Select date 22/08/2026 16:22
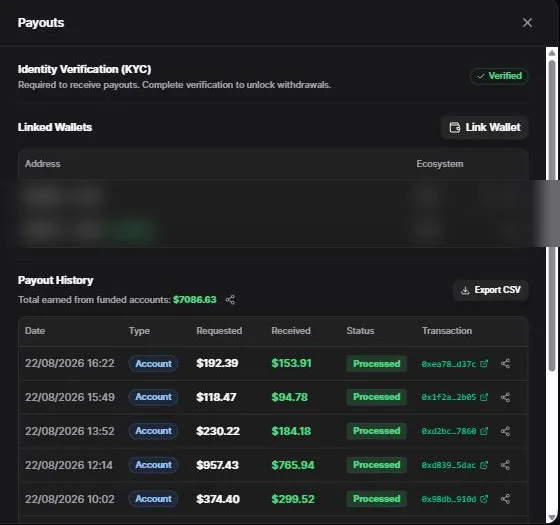 pos(70,364)
